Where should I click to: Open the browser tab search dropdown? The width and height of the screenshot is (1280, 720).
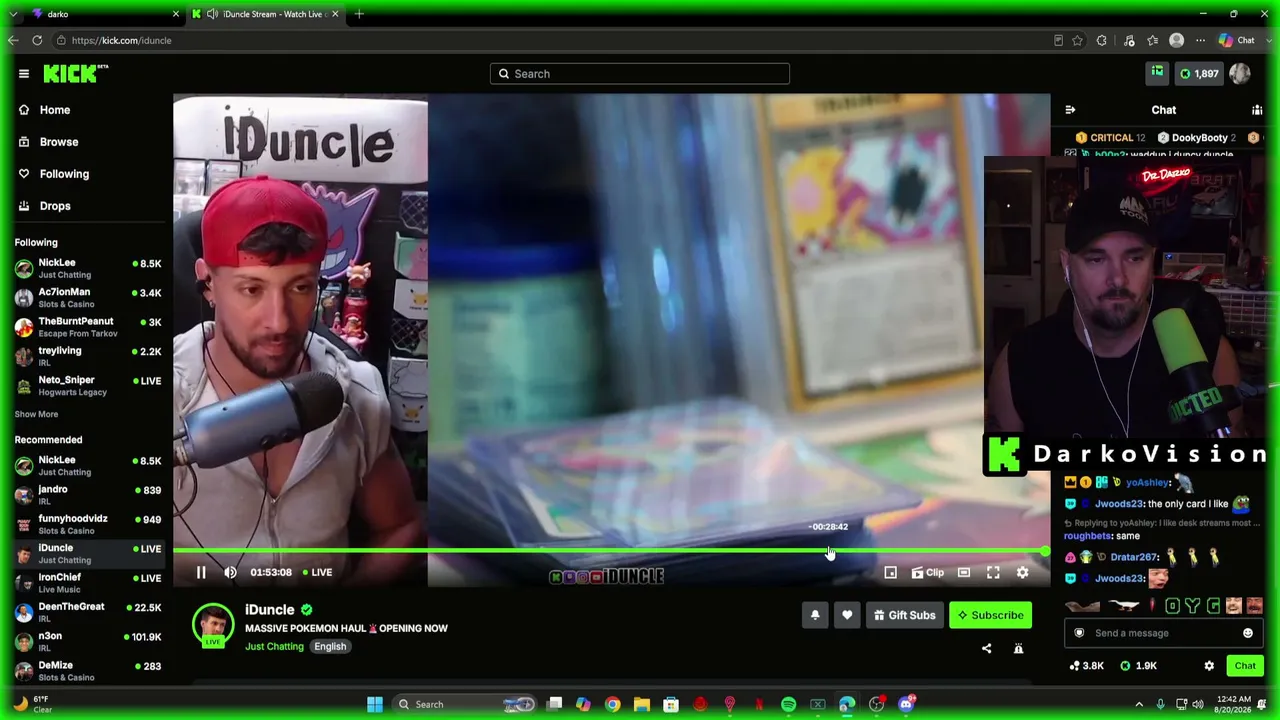(x=13, y=14)
